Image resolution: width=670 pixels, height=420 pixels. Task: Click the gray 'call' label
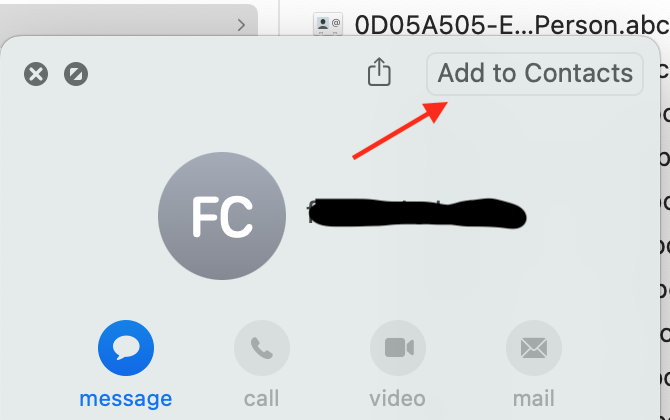[262, 399]
